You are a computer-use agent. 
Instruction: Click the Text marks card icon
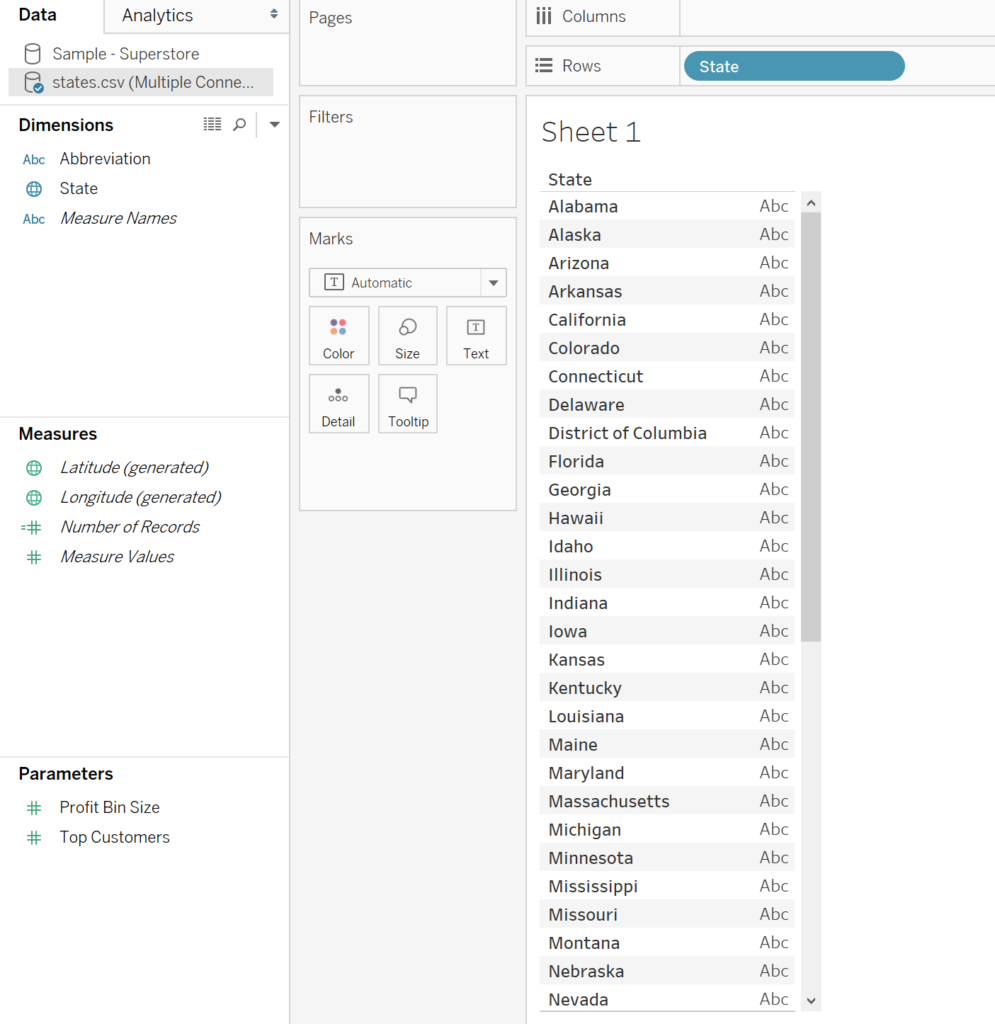click(476, 336)
